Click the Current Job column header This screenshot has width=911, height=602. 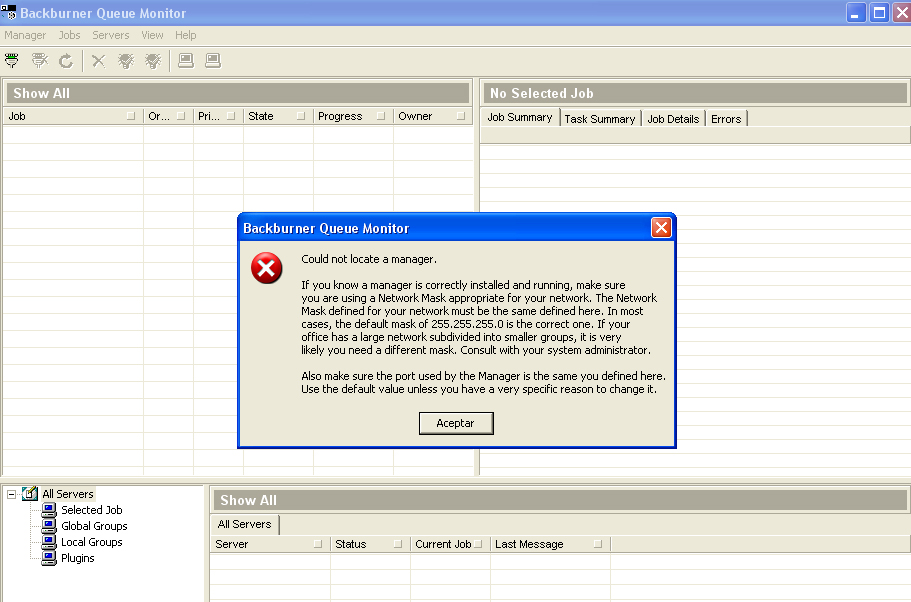pyautogui.click(x=450, y=544)
